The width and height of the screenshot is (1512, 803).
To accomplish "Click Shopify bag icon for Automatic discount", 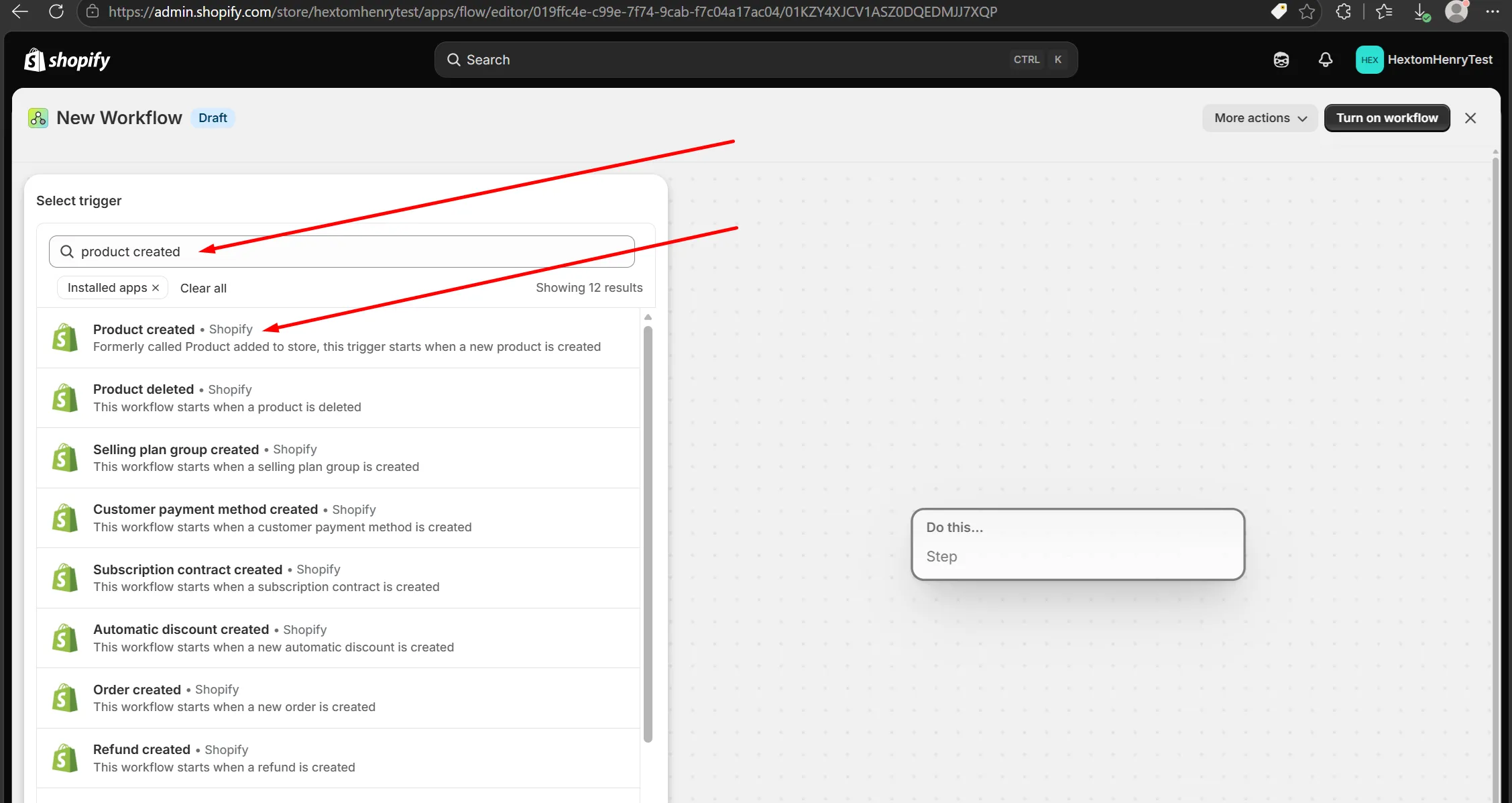I will point(65,638).
